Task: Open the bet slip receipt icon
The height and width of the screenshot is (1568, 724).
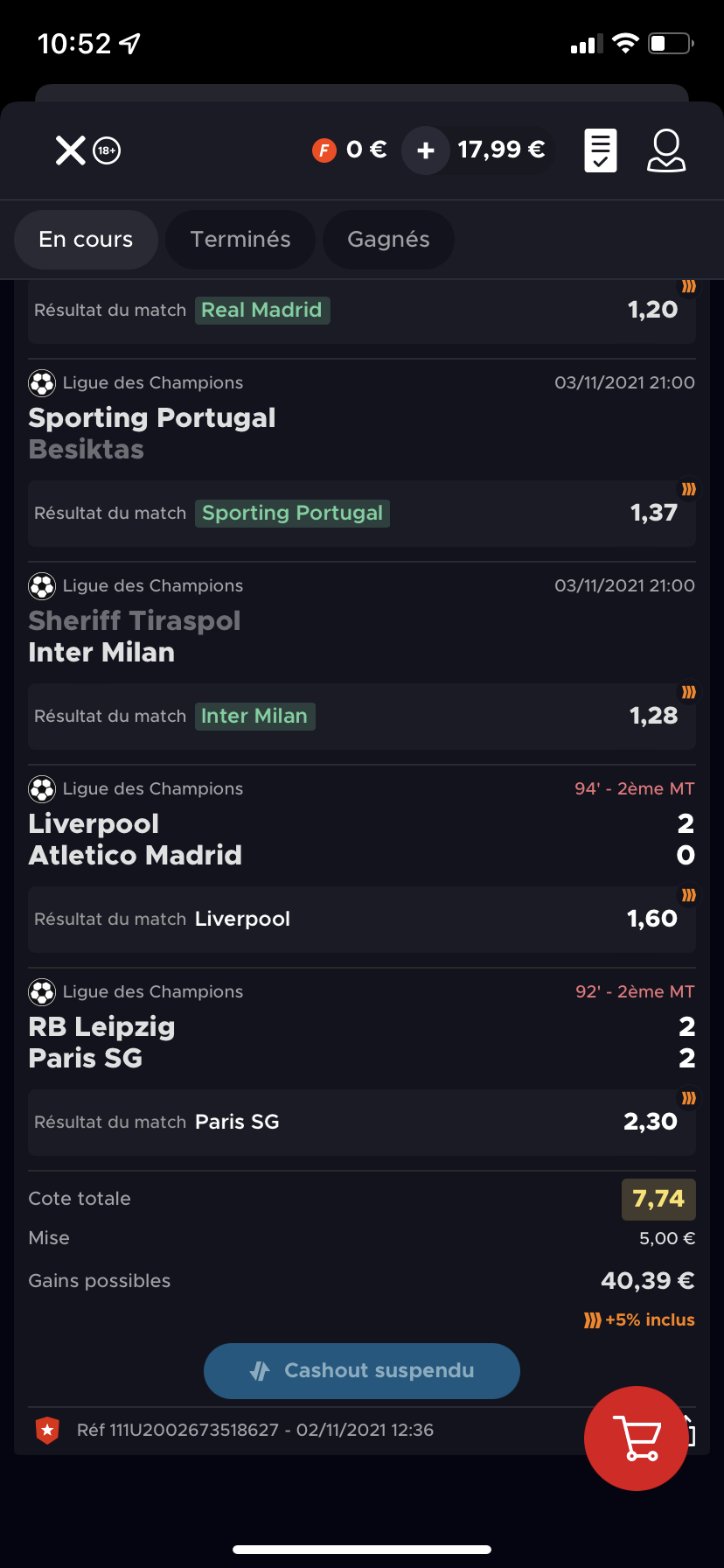Action: tap(601, 150)
